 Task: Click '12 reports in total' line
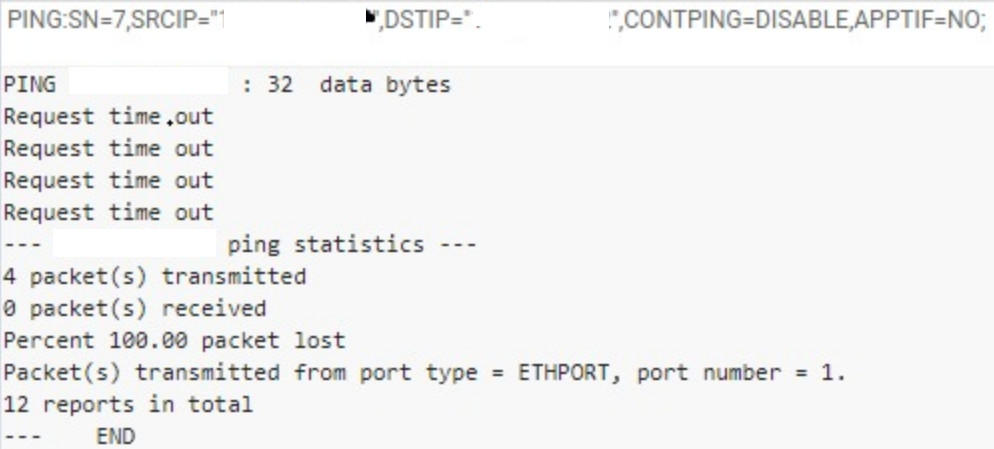pyautogui.click(x=128, y=404)
